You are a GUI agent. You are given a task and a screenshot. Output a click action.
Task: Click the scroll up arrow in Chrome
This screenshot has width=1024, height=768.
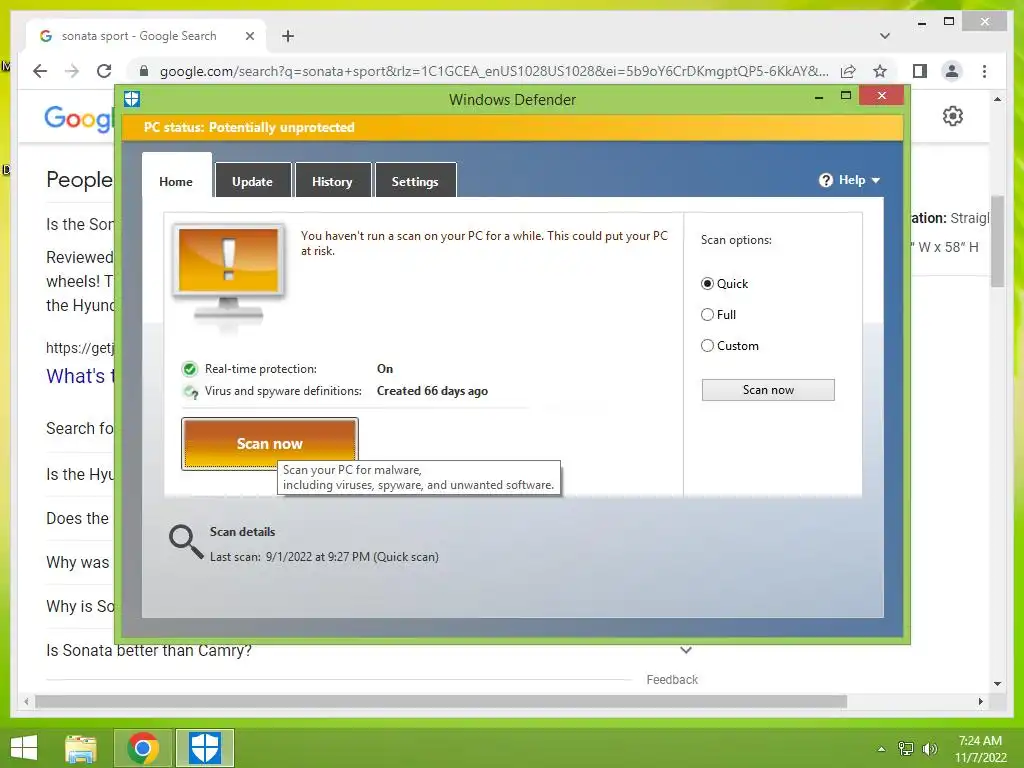[x=997, y=99]
